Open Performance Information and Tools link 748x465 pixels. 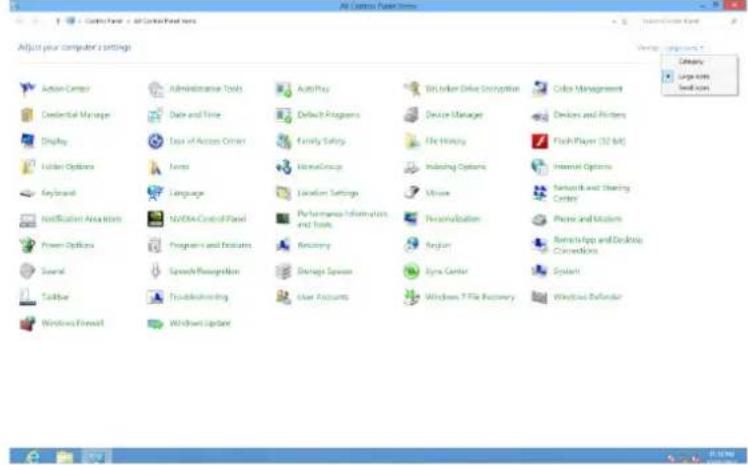pyautogui.click(x=342, y=219)
